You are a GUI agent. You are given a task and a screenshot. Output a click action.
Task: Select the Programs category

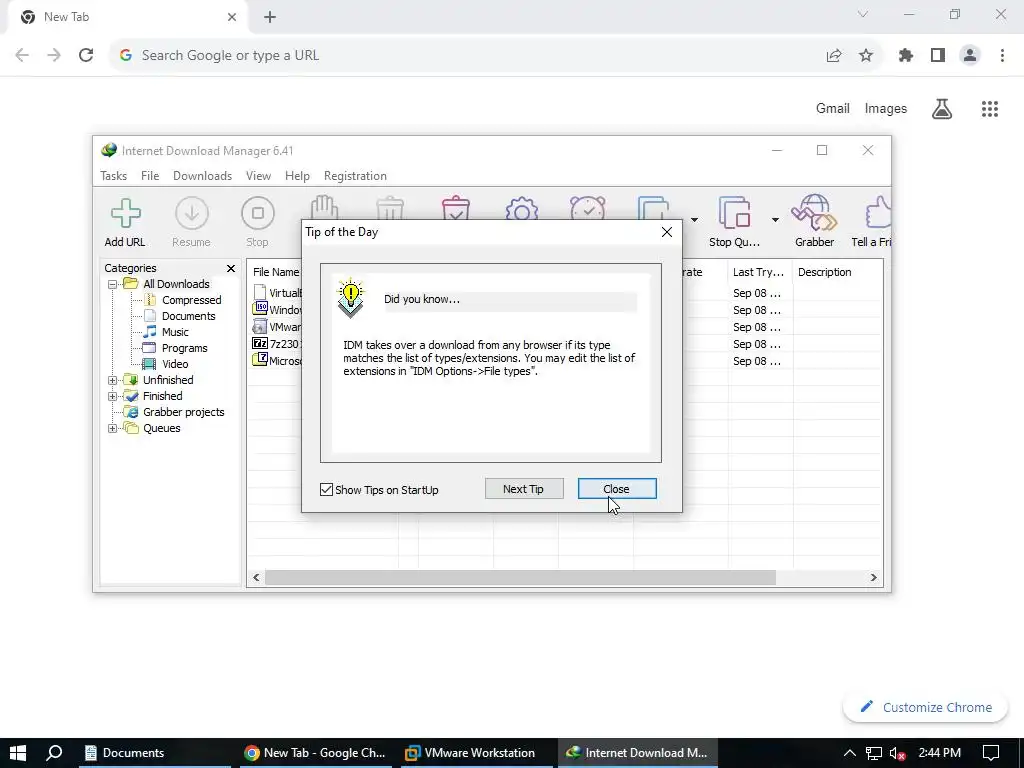pos(184,348)
